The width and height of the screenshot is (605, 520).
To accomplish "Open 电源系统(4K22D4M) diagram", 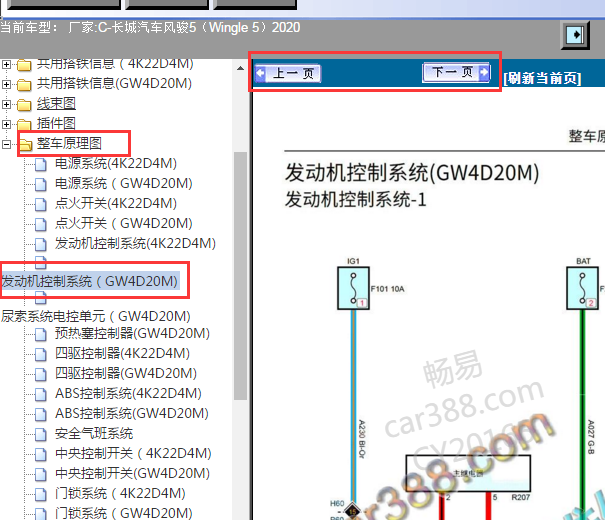I will point(116,164).
